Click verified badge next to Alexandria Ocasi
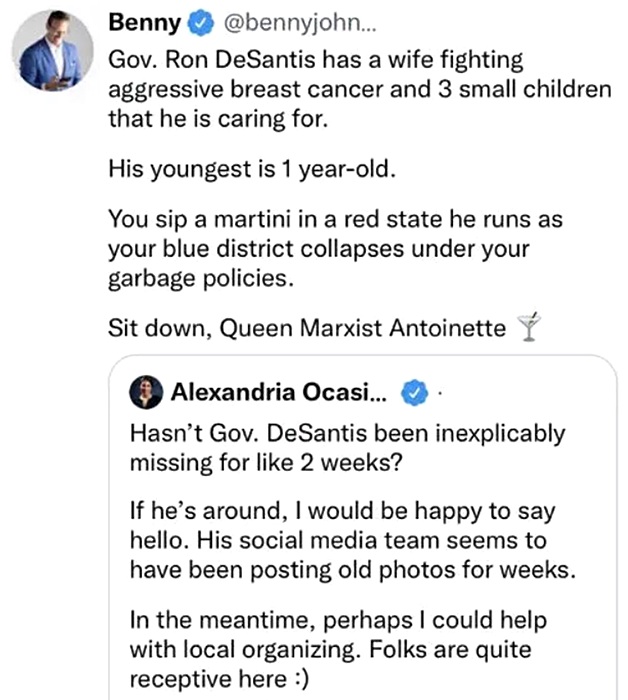The image size is (628, 700). coord(412,393)
